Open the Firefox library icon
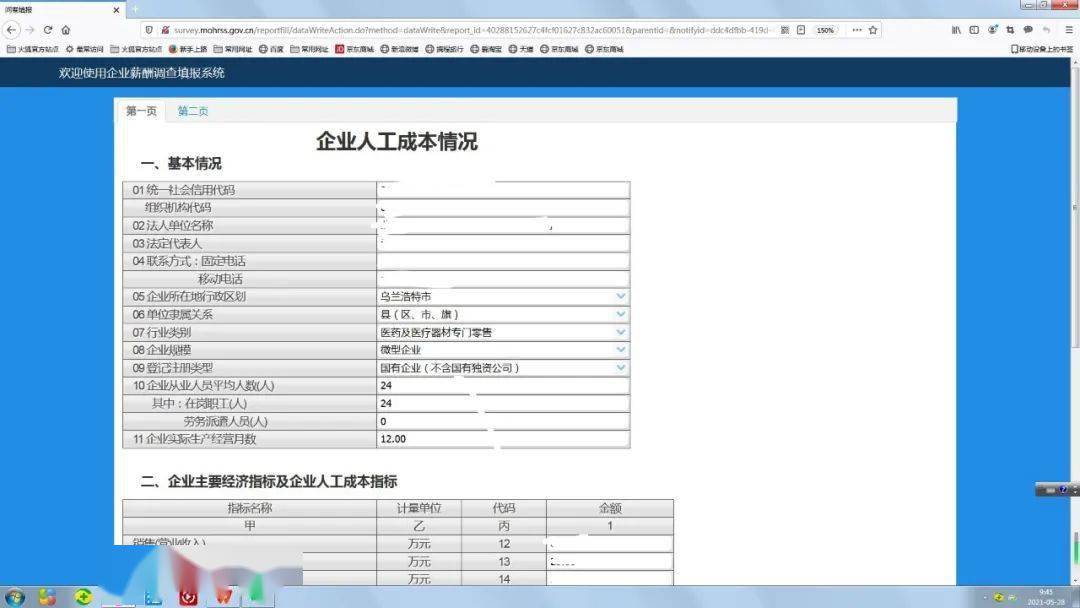Image resolution: width=1080 pixels, height=608 pixels. click(x=956, y=30)
